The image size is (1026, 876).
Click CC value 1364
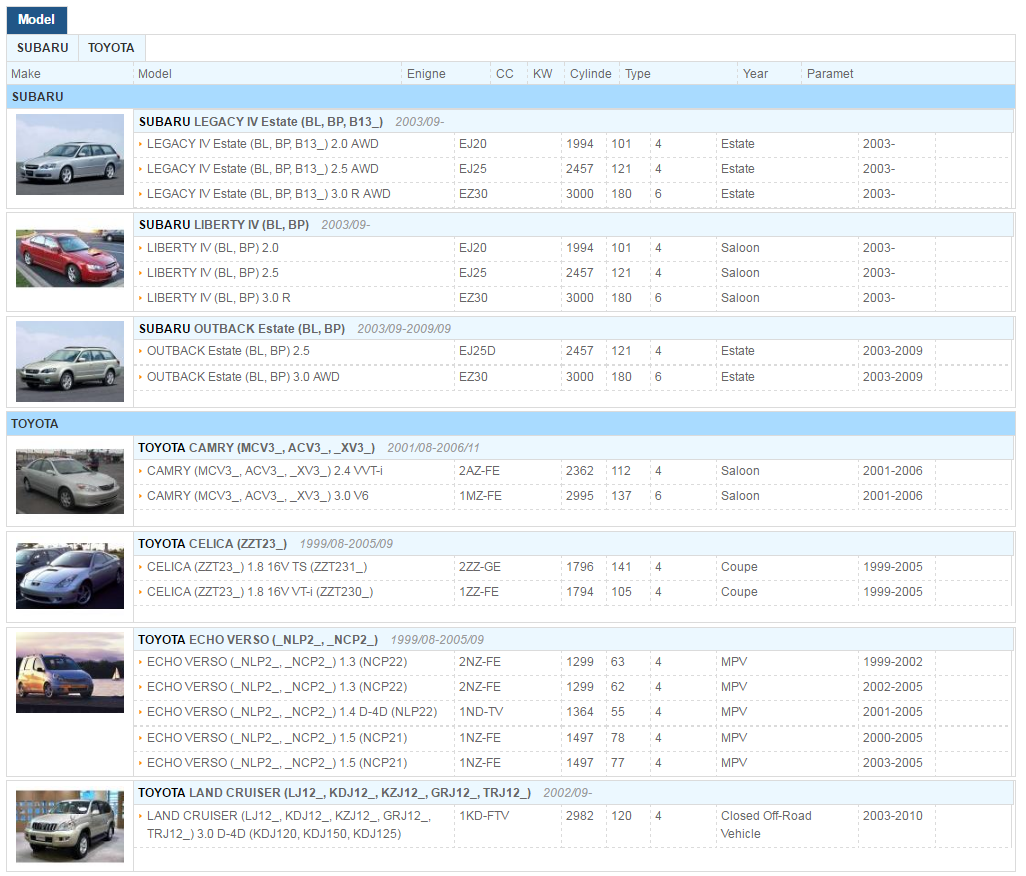(x=580, y=712)
